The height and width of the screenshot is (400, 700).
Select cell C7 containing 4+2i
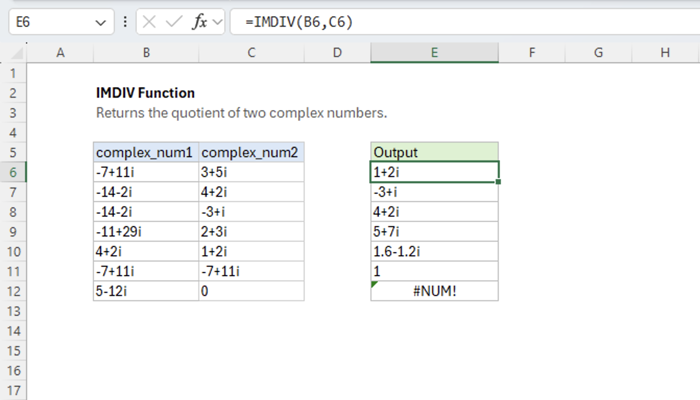251,192
